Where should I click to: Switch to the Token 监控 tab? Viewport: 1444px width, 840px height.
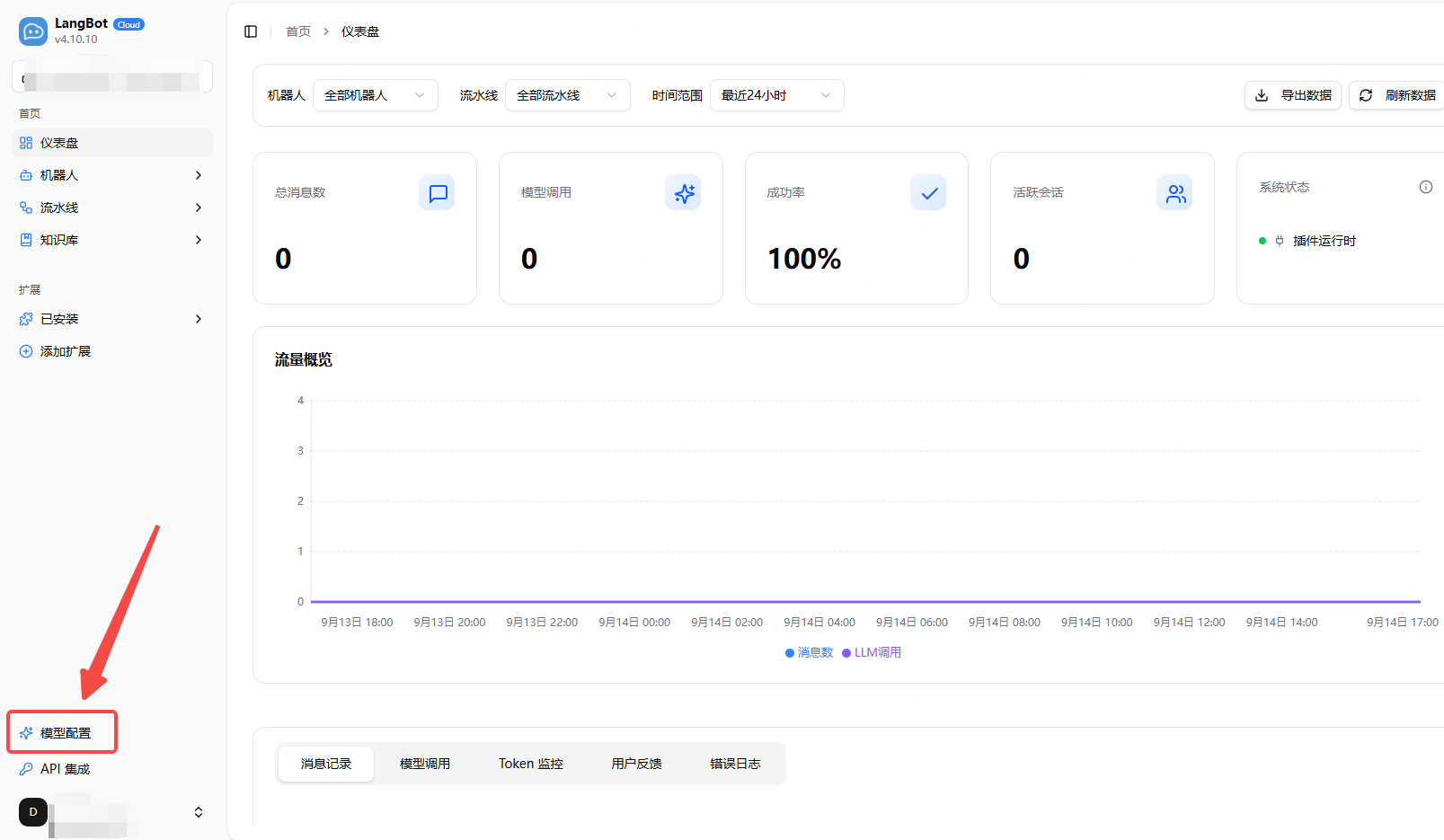point(531,764)
